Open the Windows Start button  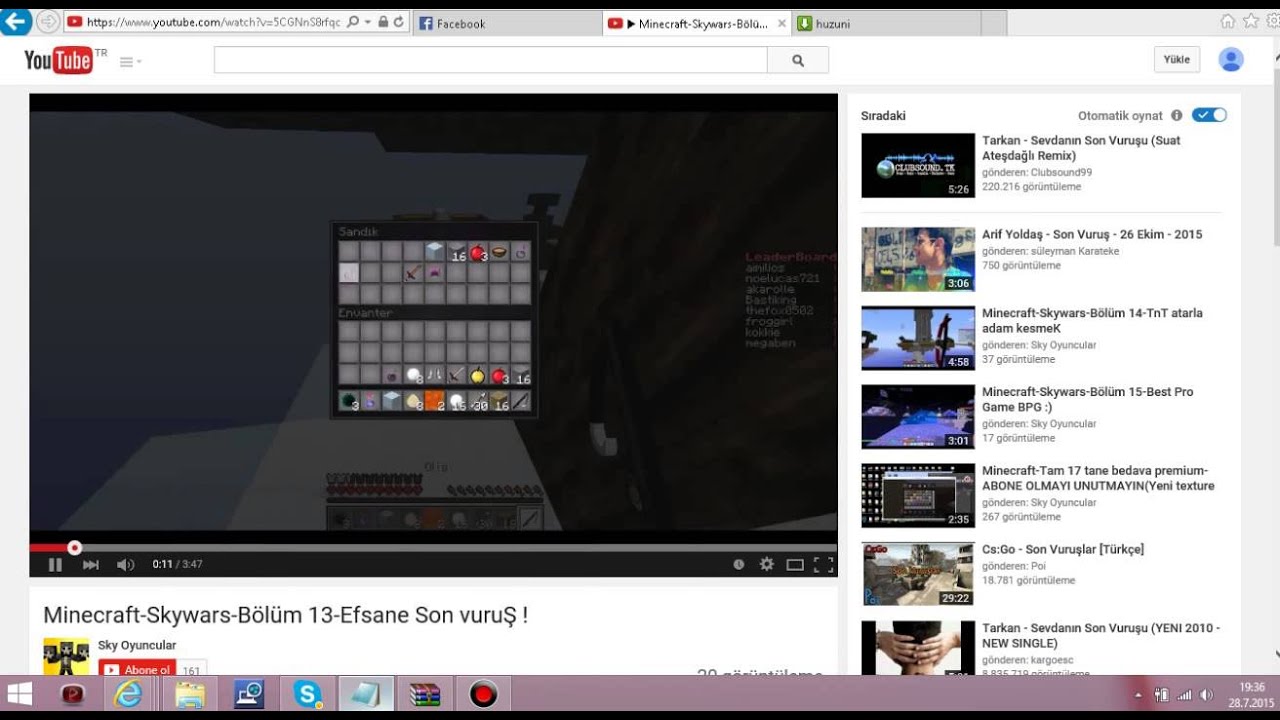pyautogui.click(x=20, y=694)
